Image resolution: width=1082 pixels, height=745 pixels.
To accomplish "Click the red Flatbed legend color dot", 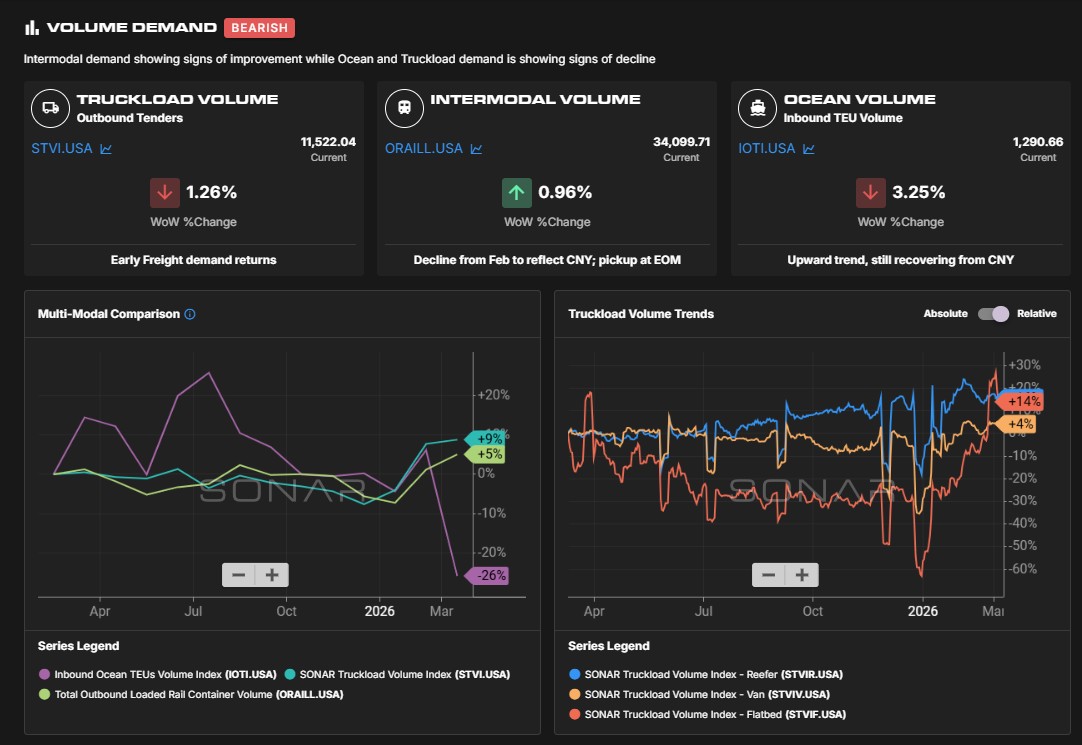I will pyautogui.click(x=574, y=715).
